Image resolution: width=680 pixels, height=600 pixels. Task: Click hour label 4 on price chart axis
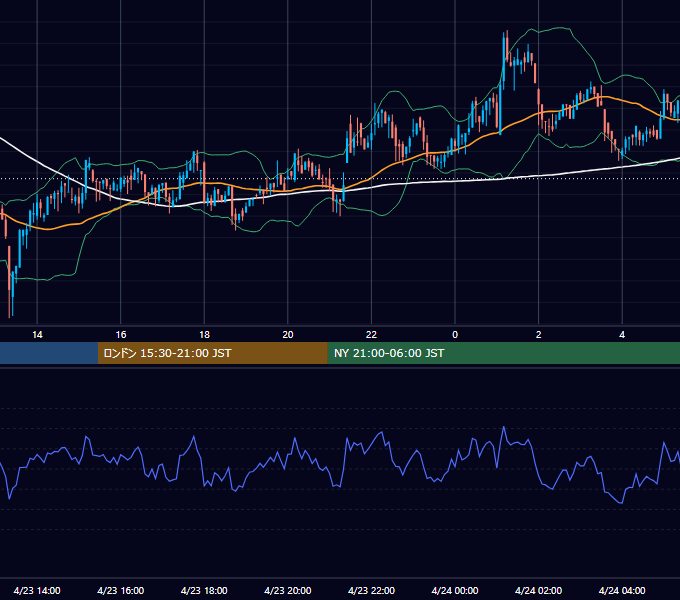622,334
